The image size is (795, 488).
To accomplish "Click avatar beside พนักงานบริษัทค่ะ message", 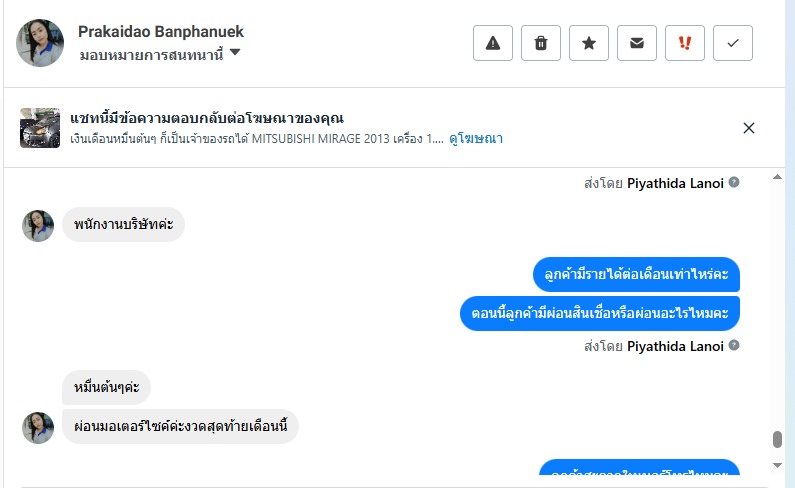I will pos(38,226).
